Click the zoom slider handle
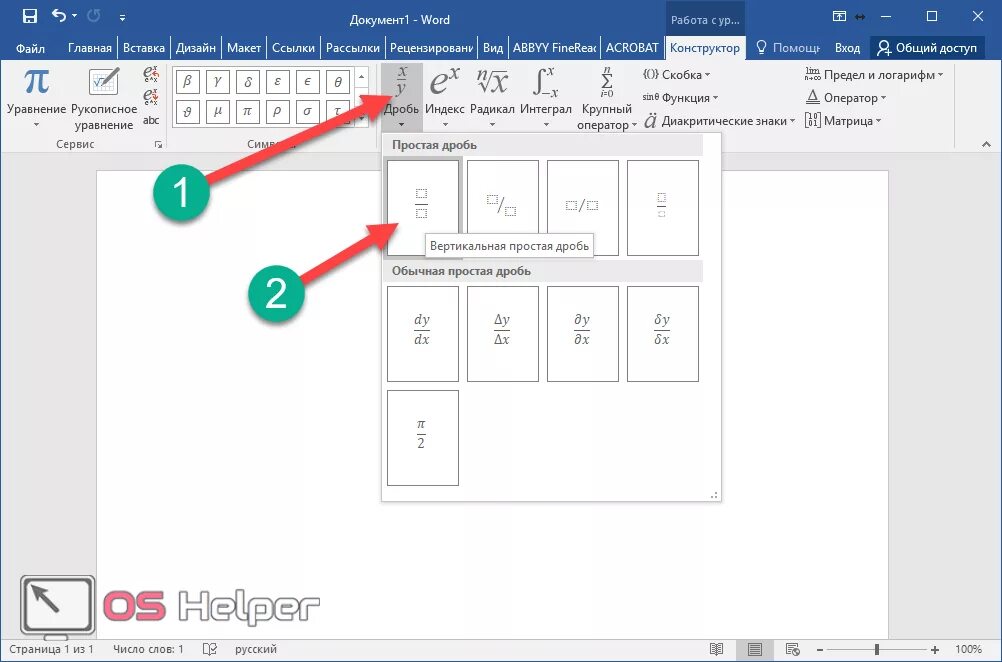The width and height of the screenshot is (1002, 662). [876, 649]
